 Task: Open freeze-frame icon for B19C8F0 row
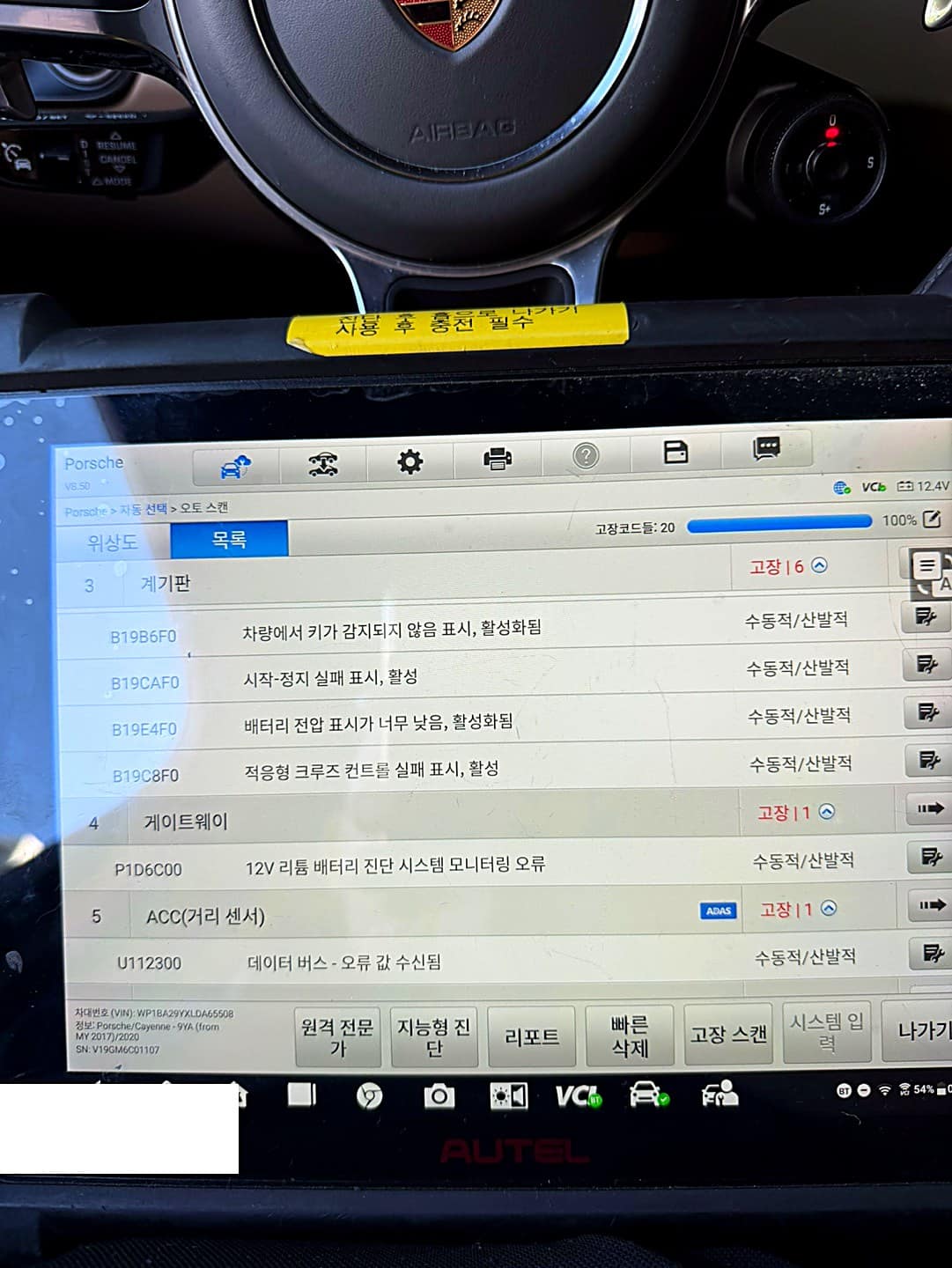coord(929,760)
